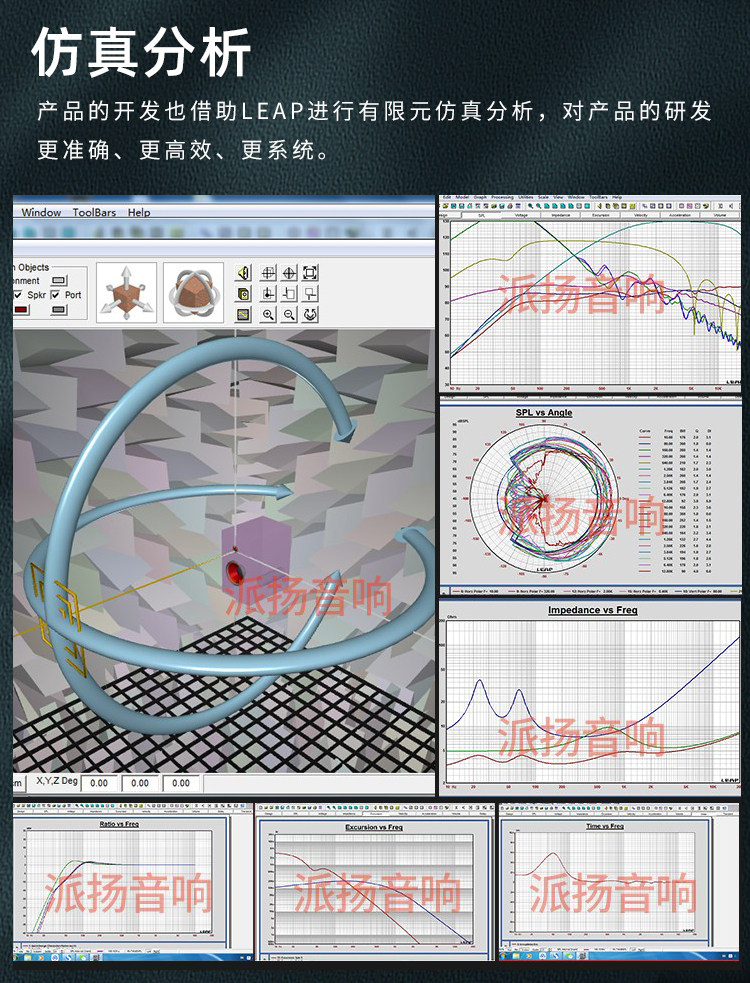This screenshot has width=750, height=983.
Task: Switch to the Volume tab
Action: [720, 215]
